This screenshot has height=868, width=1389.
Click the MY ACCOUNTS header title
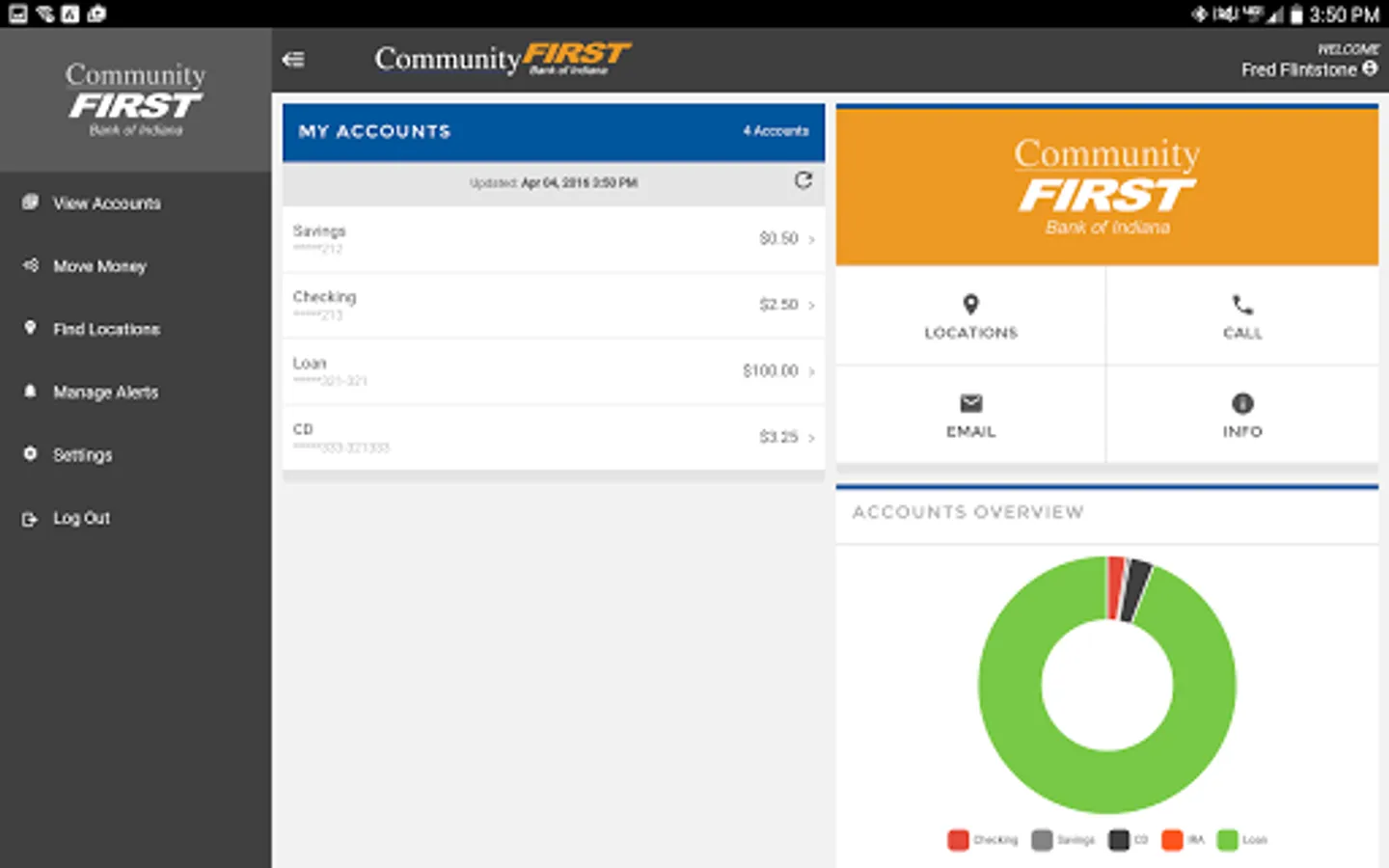374,131
